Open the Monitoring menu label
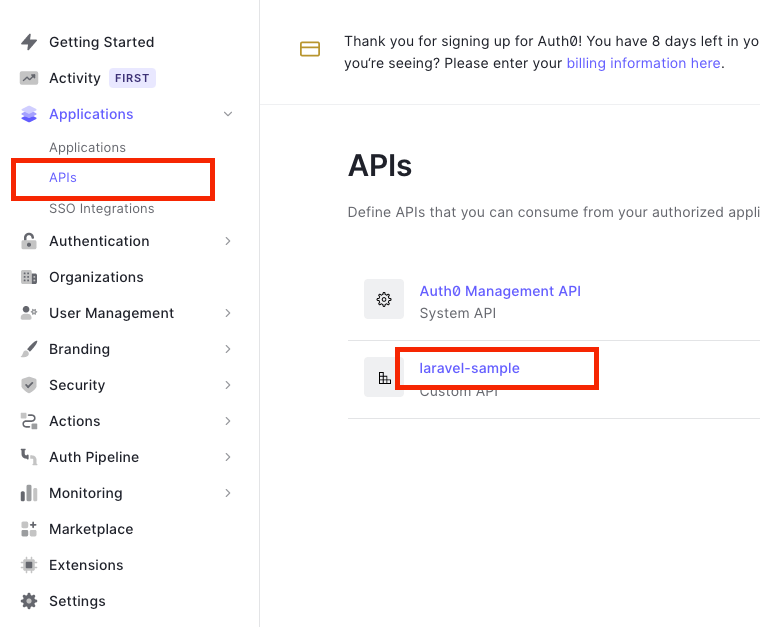 pos(86,493)
